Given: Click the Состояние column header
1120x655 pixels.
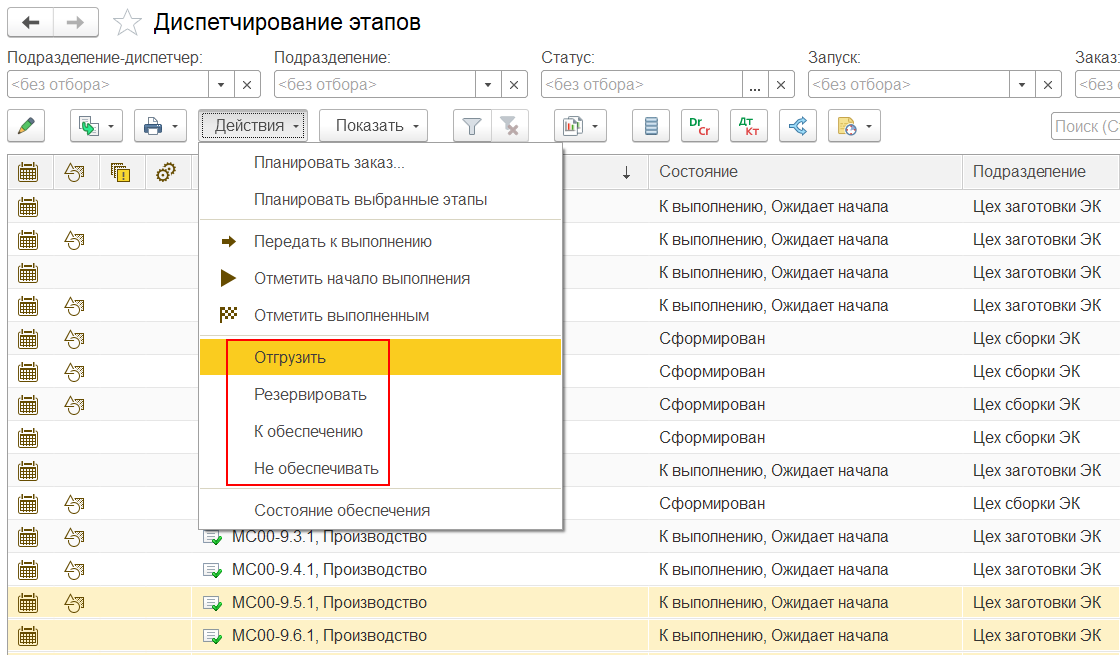Looking at the screenshot, I should [698, 172].
